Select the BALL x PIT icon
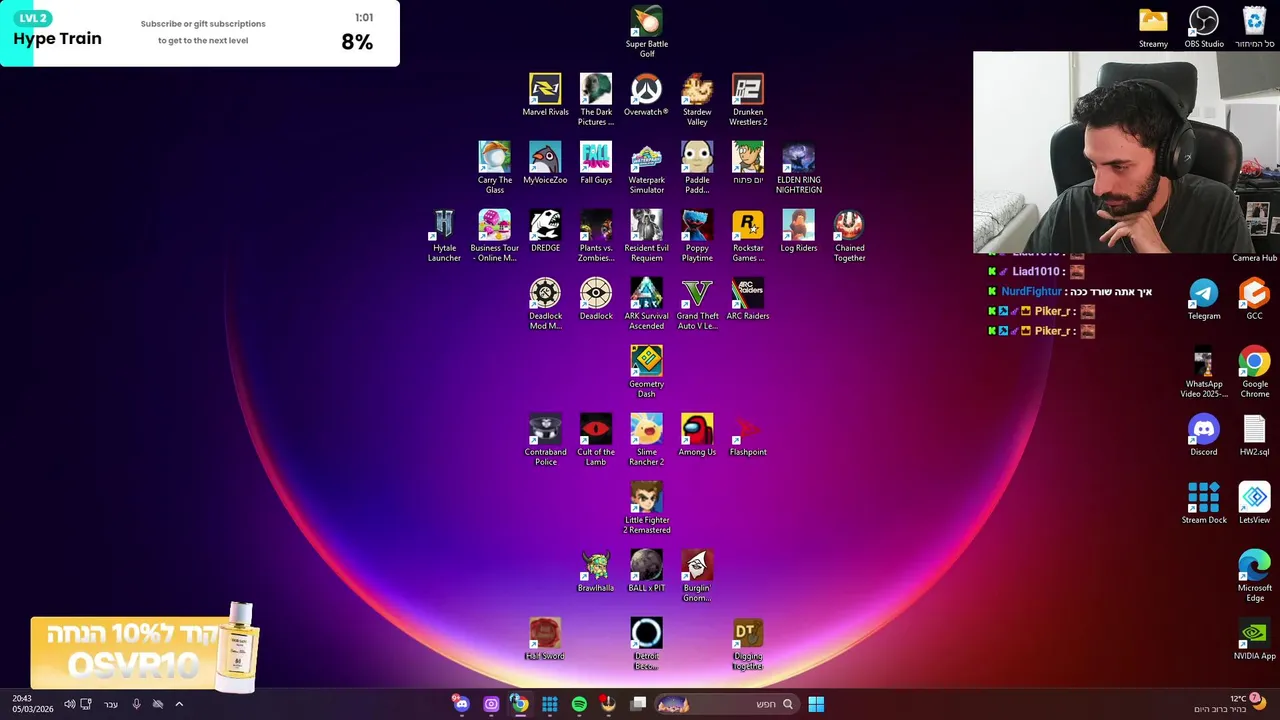Image resolution: width=1280 pixels, height=720 pixels. click(646, 571)
